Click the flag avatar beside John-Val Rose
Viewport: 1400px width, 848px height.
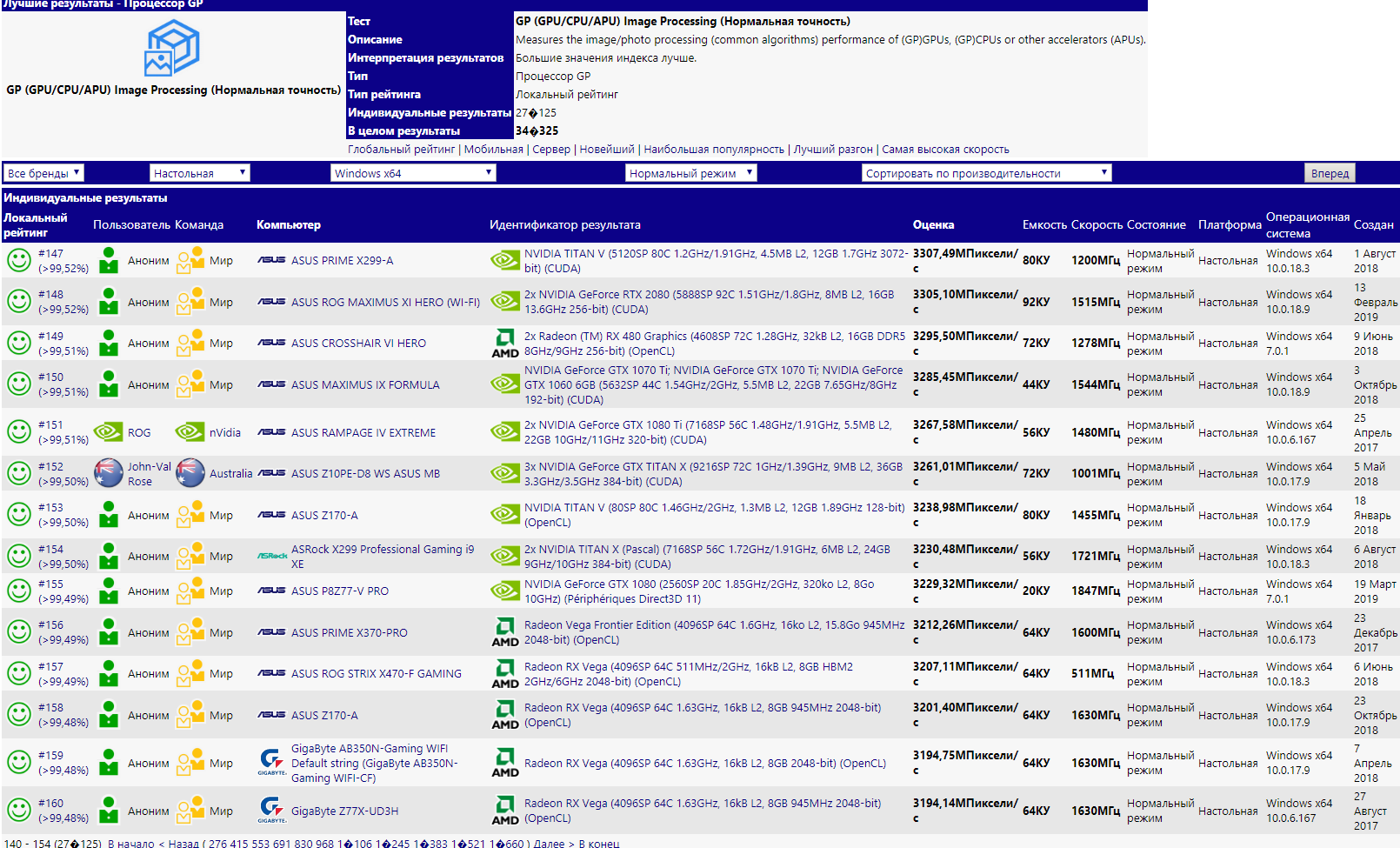(x=108, y=473)
